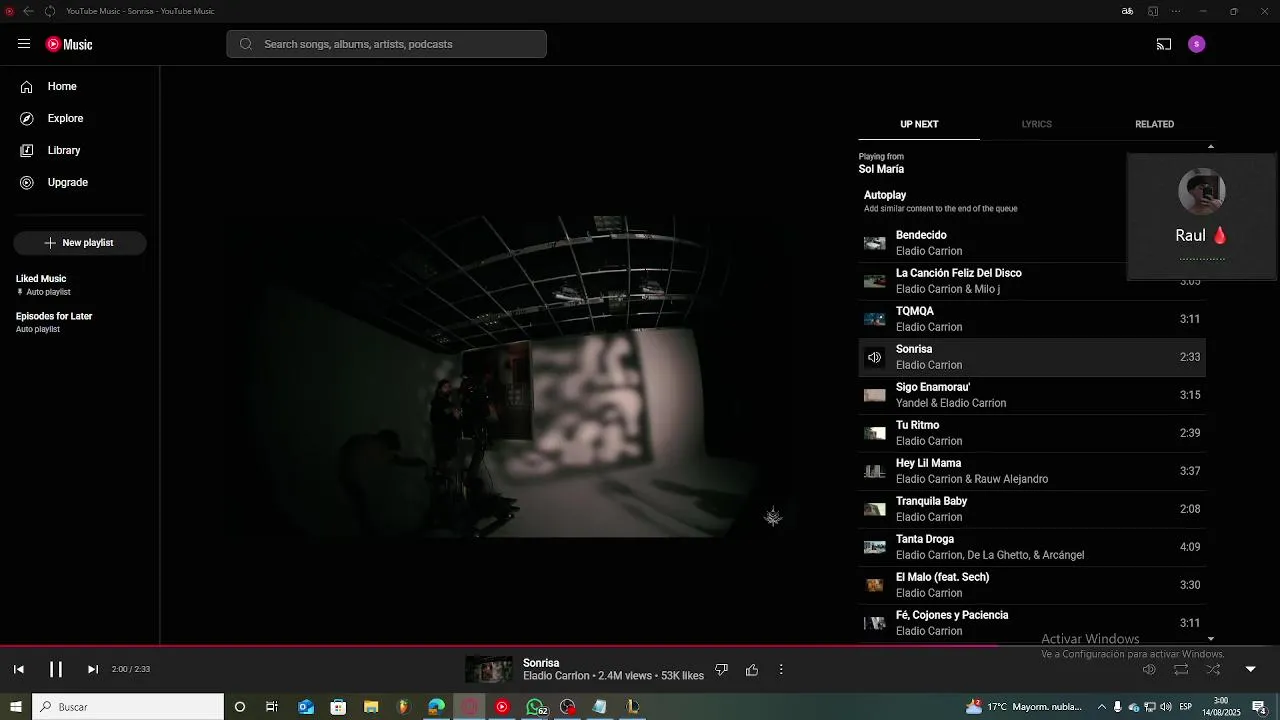
Task: Click the Sonrisa thumbnail in player bar
Action: coord(489,670)
